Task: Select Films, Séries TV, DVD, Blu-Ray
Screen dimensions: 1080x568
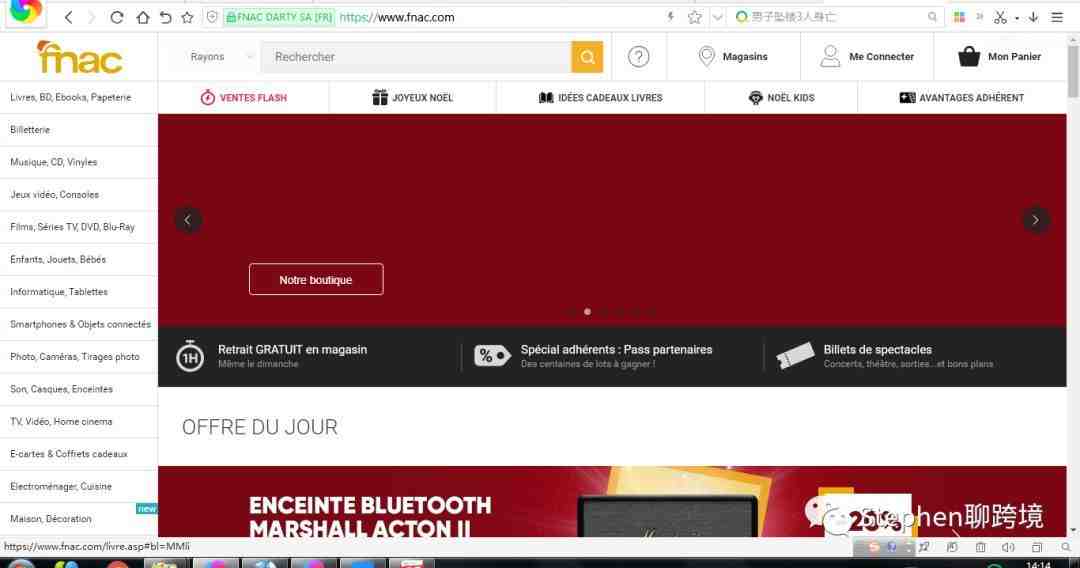Action: [79, 227]
